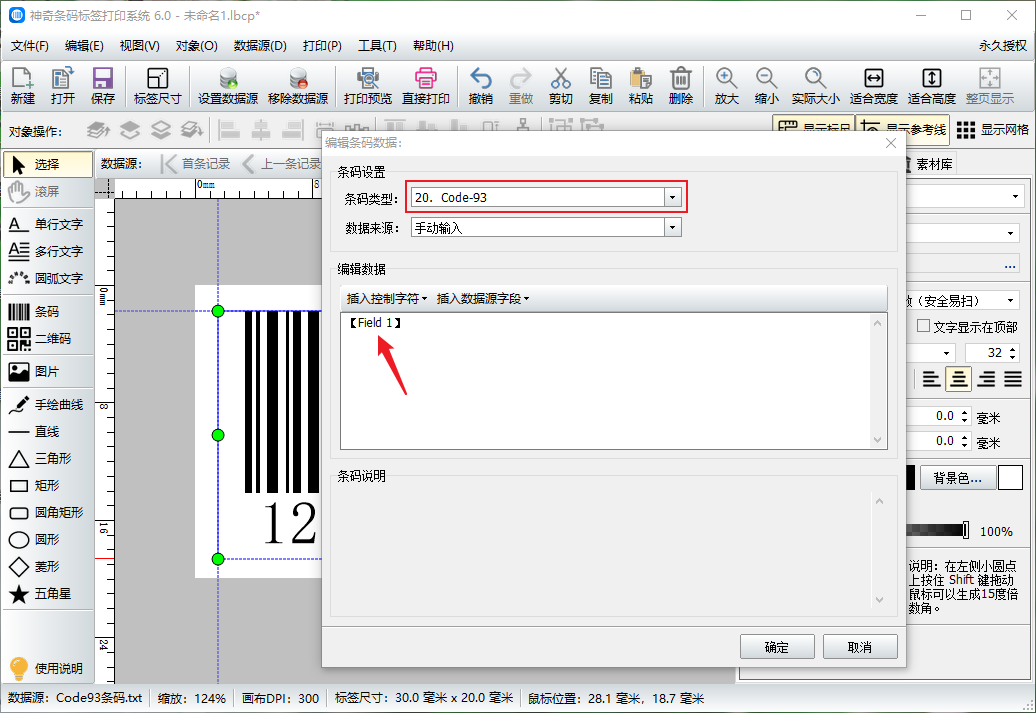Select the 选择 pointer tool
Viewport: 1036px width, 713px height.
[x=48, y=165]
